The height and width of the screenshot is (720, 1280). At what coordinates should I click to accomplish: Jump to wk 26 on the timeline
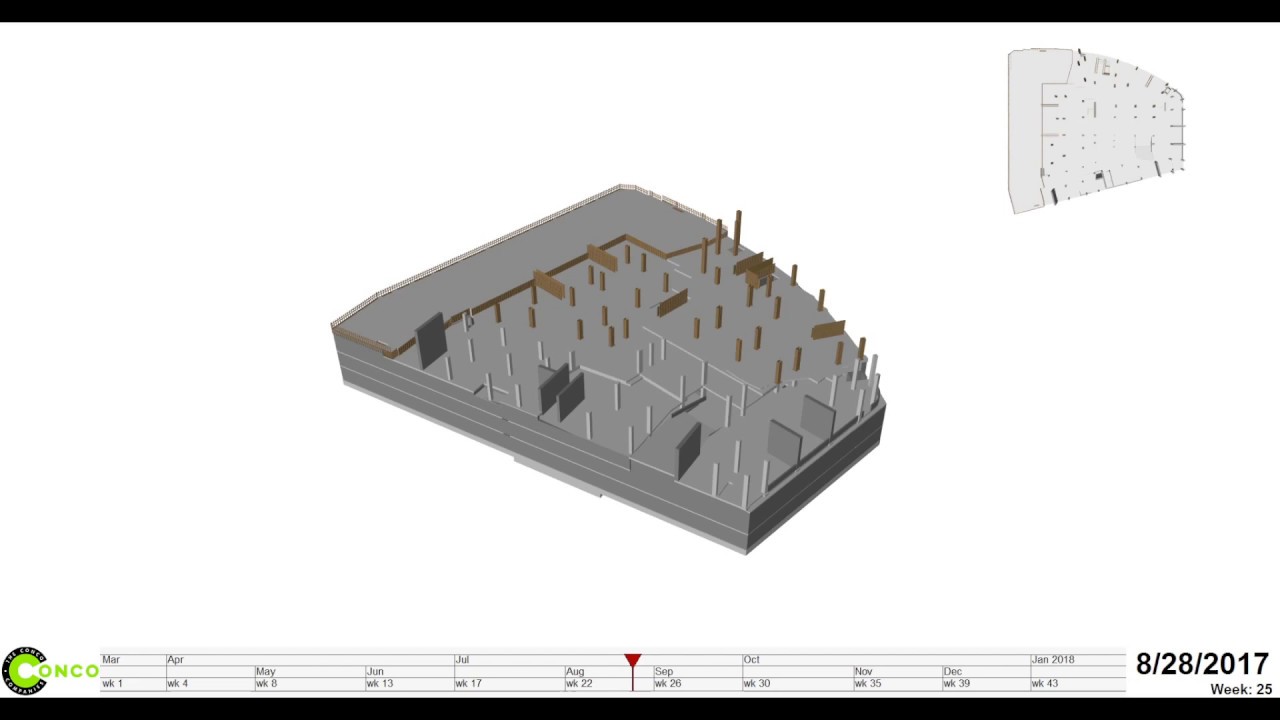coord(668,684)
